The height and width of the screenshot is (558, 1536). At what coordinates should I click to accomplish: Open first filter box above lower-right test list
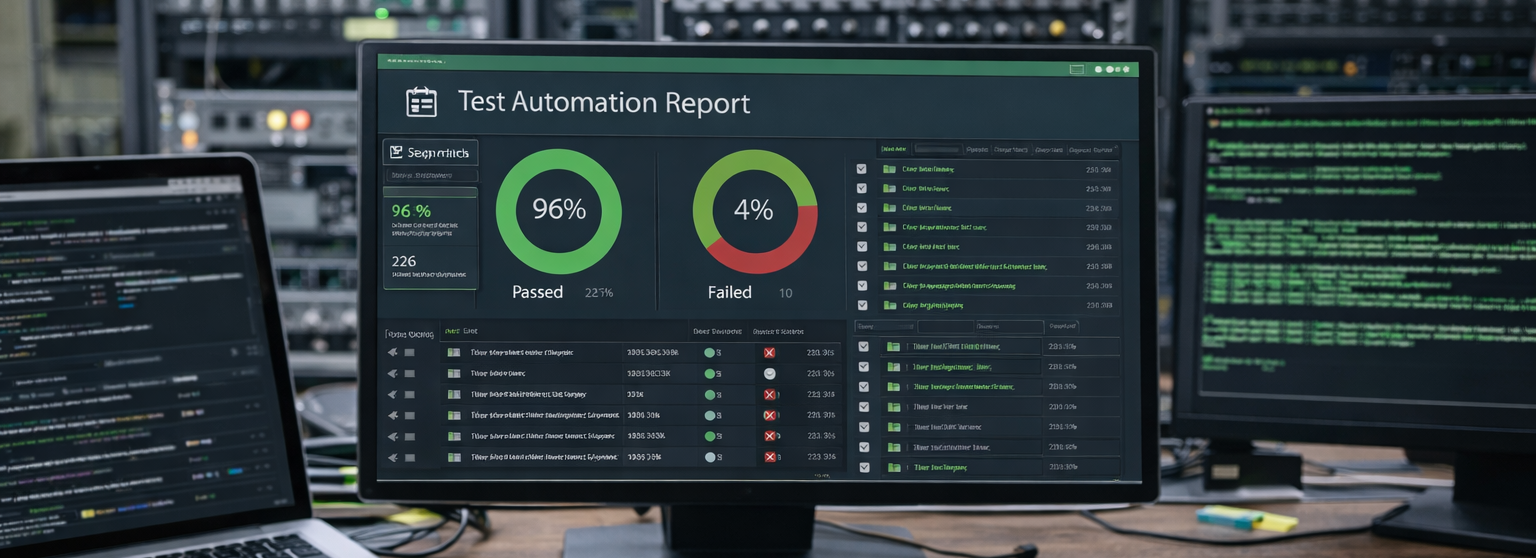(x=885, y=327)
